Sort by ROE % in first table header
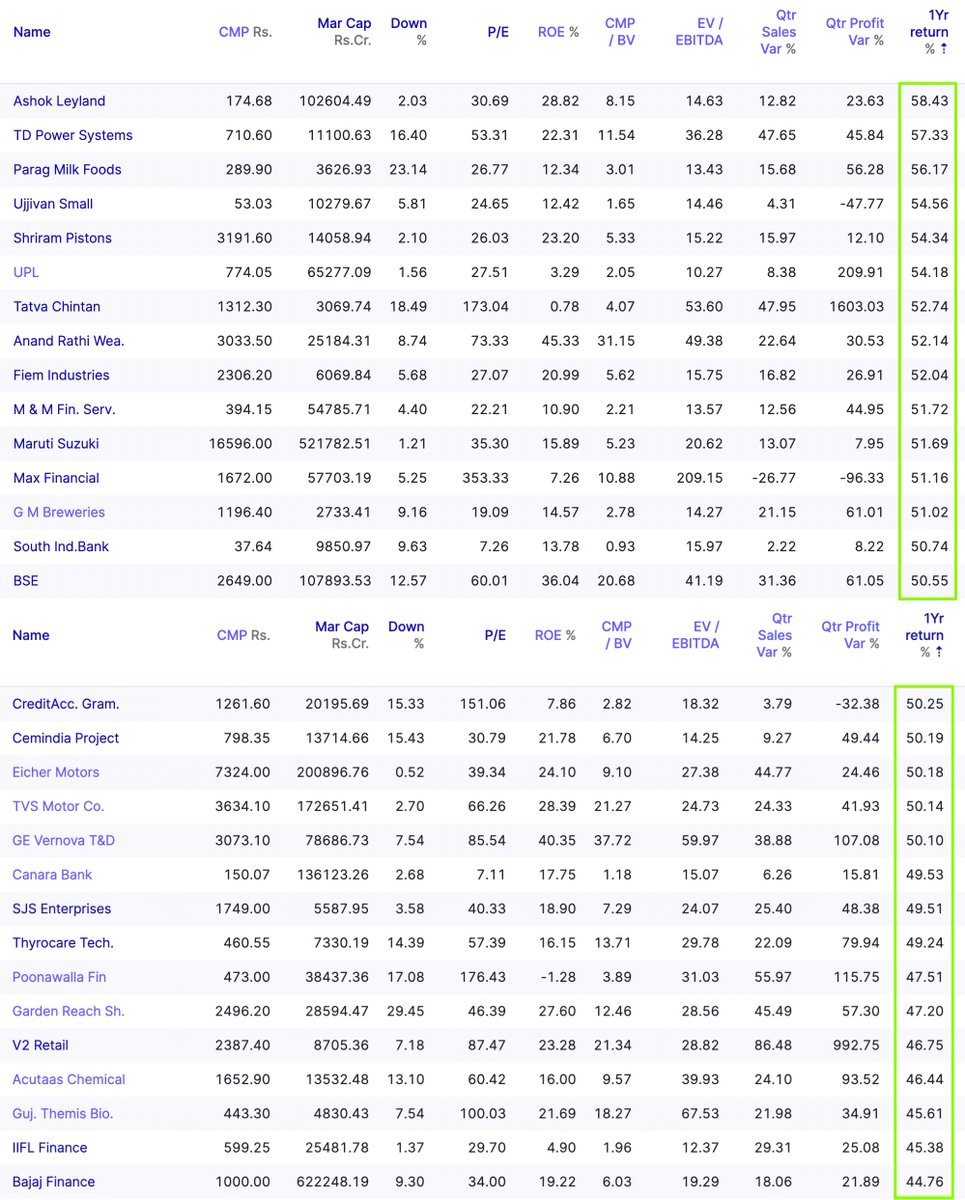The image size is (965, 1200). pos(558,32)
